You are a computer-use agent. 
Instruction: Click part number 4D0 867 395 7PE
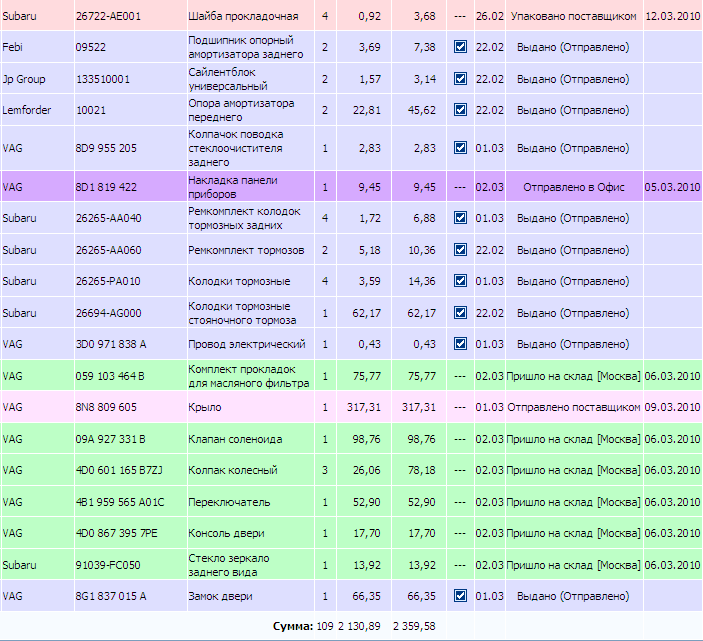click(x=117, y=533)
